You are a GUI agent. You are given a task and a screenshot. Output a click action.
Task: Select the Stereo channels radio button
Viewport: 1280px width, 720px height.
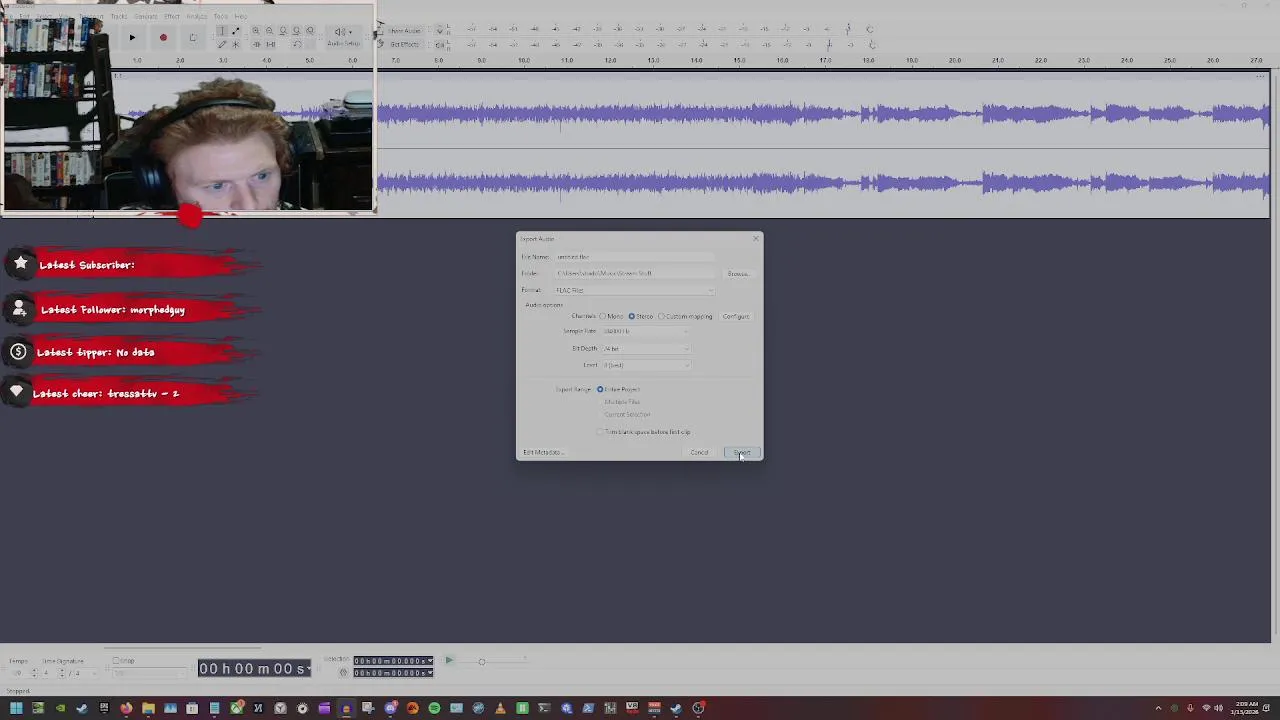tap(632, 316)
